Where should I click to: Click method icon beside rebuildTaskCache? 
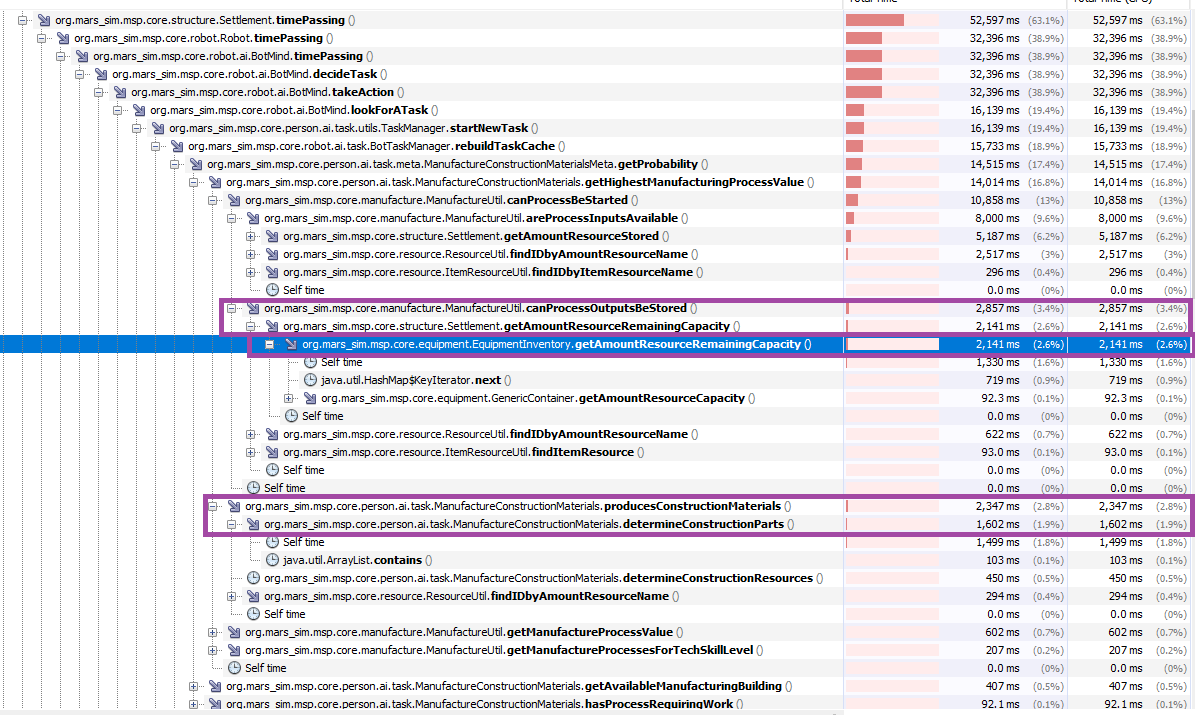(178, 146)
